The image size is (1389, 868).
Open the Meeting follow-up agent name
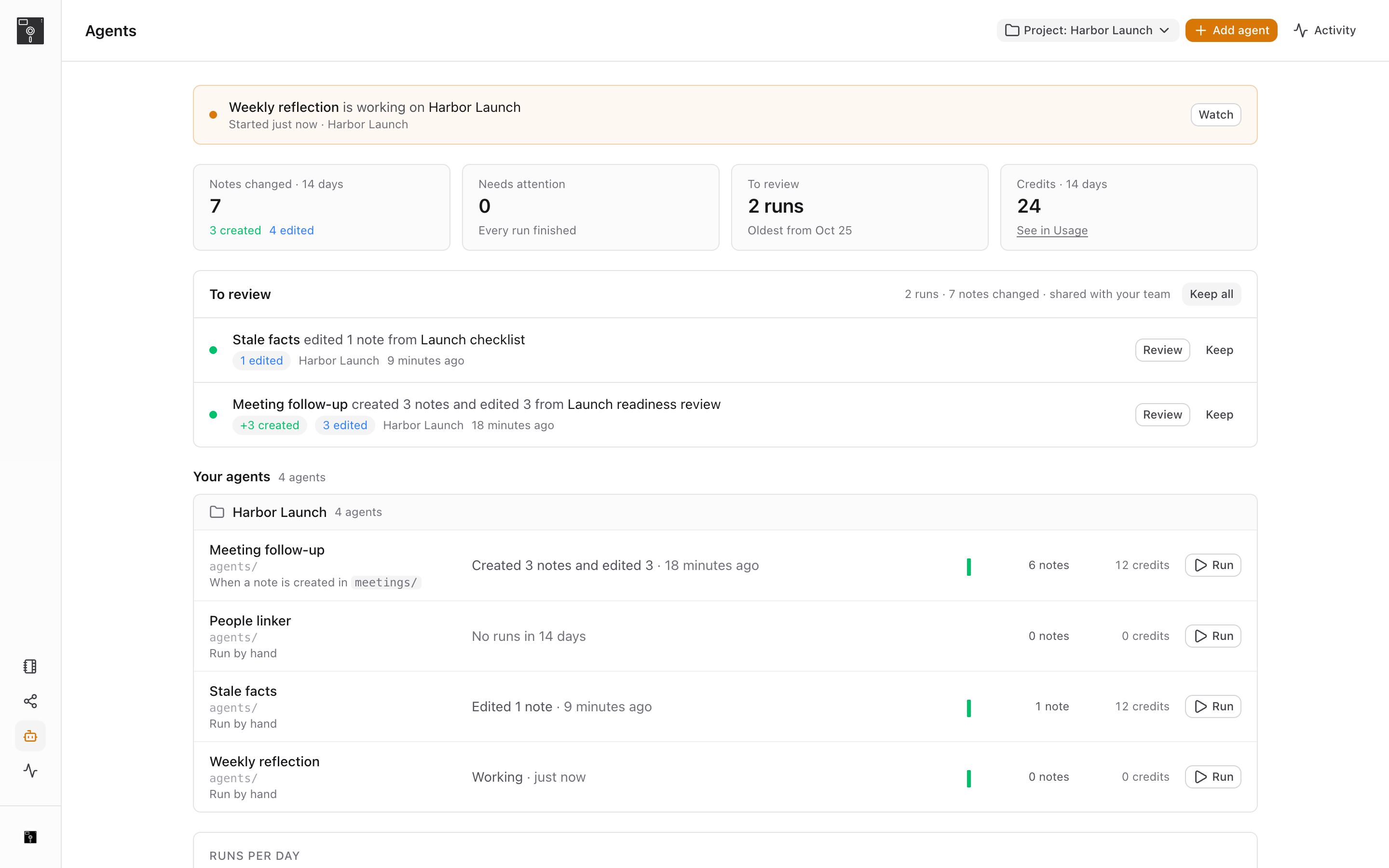pyautogui.click(x=267, y=550)
